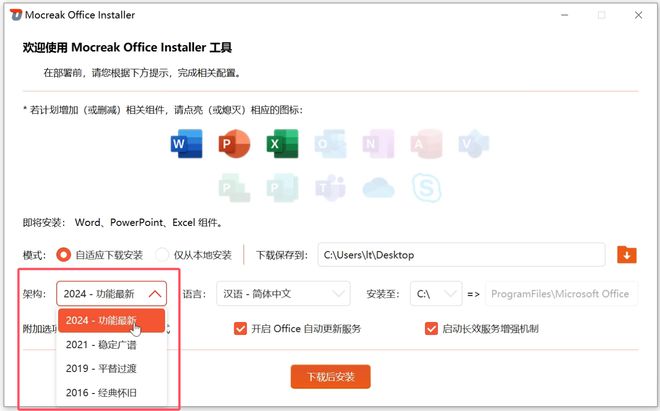Enable the Teams component icon

[x=330, y=188]
